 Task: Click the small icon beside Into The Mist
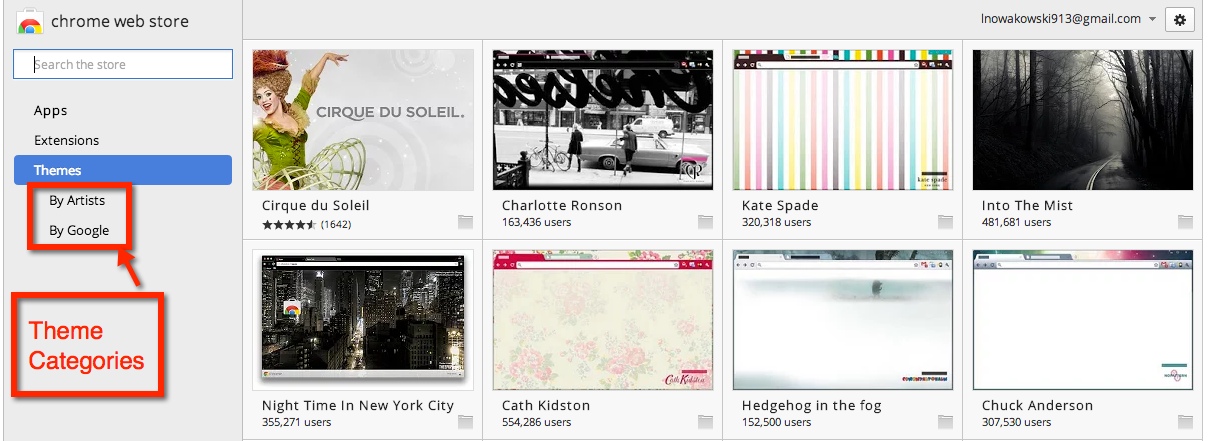point(1186,221)
